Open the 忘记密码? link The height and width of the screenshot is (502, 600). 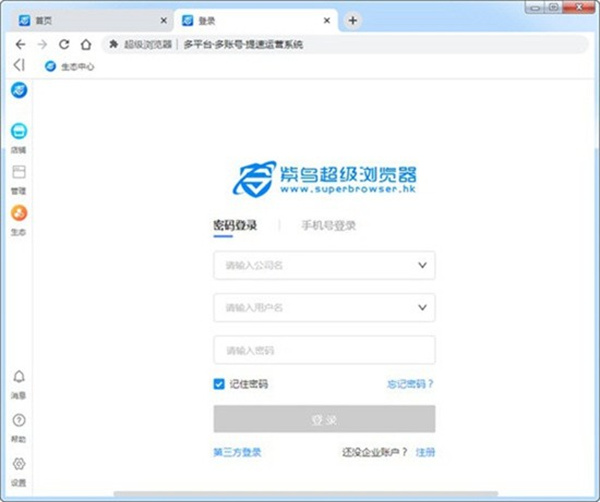(x=410, y=384)
